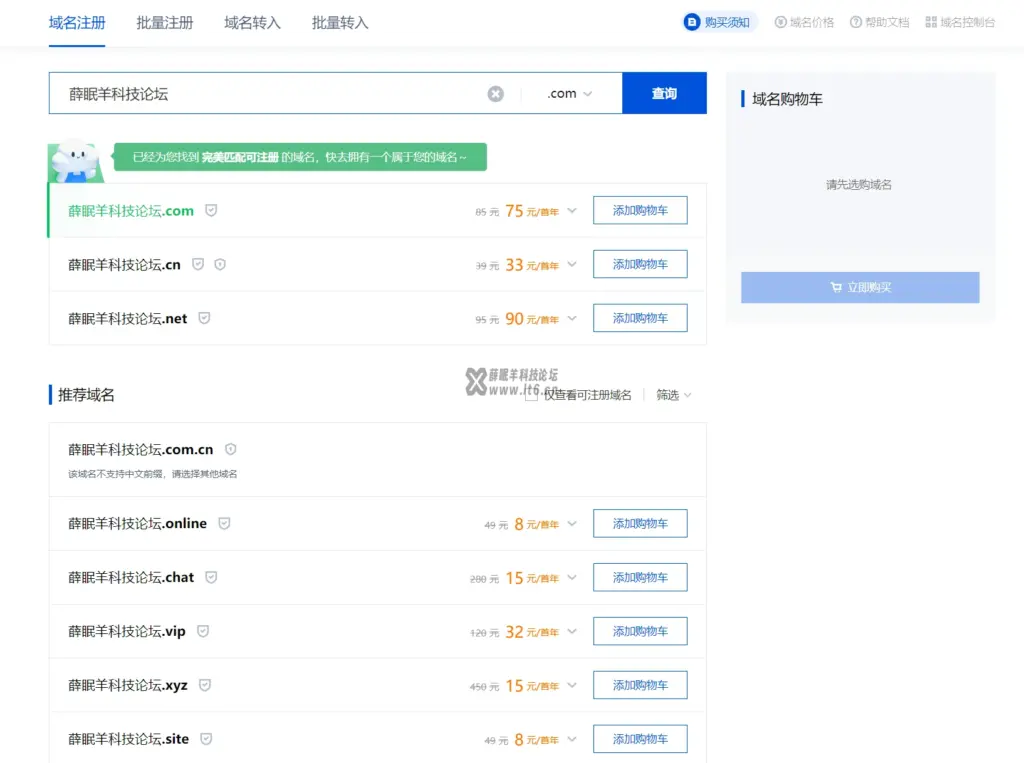Click the cloud mascot icon above the results

coord(76,161)
